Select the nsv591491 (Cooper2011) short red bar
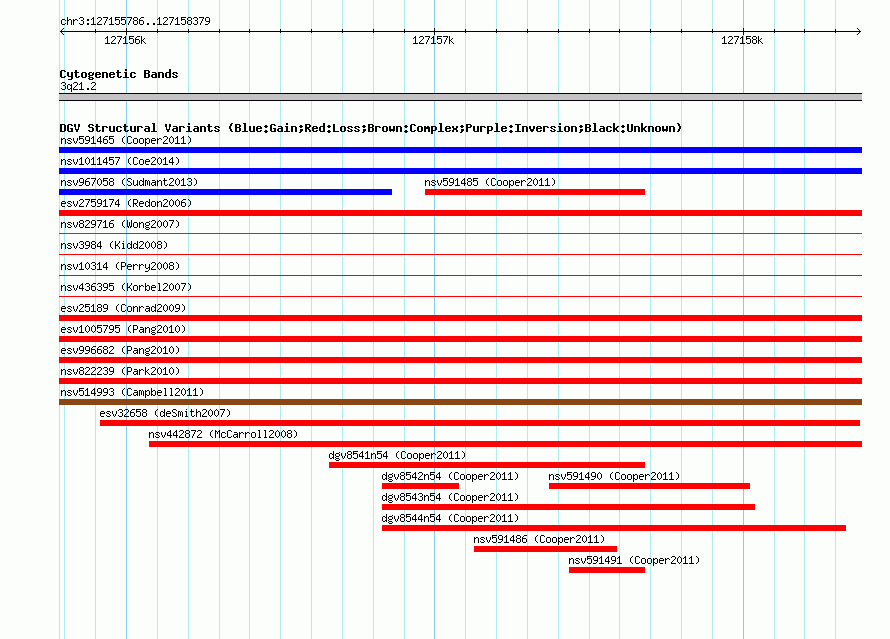The width and height of the screenshot is (890, 639). [607, 570]
